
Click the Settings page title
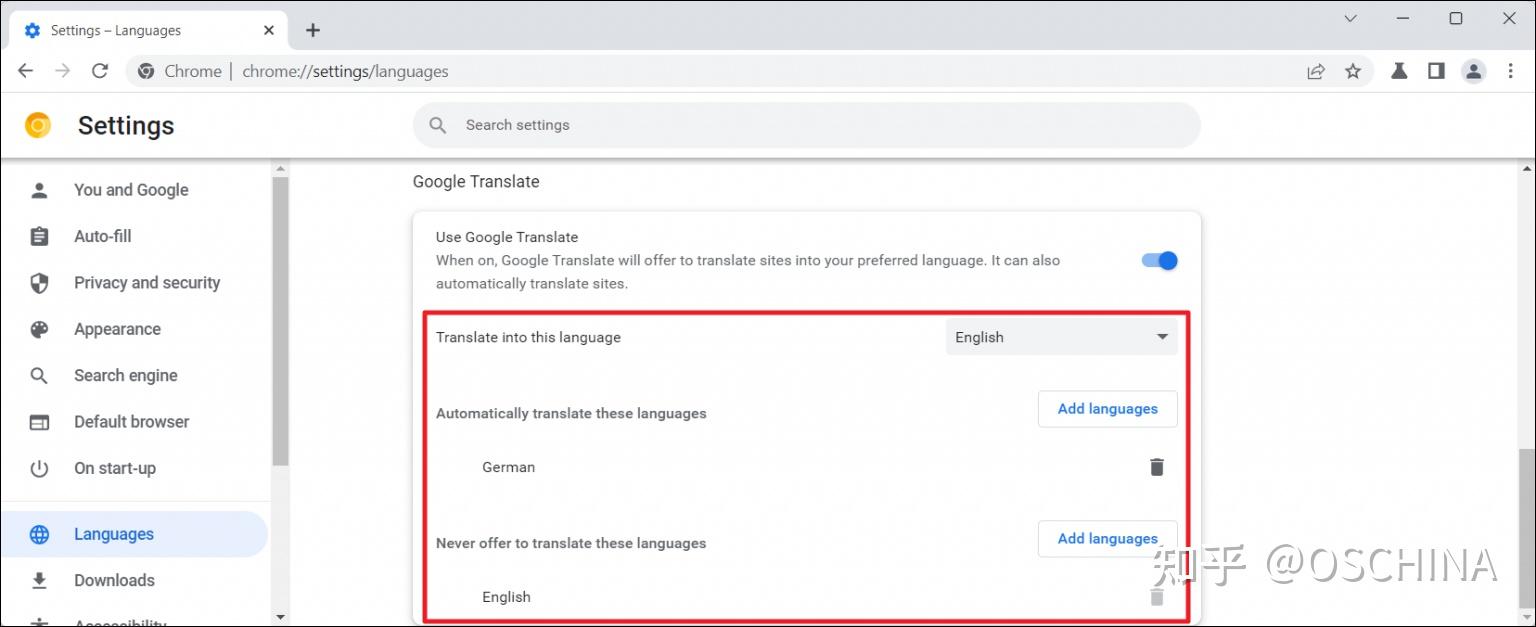pyautogui.click(x=126, y=125)
